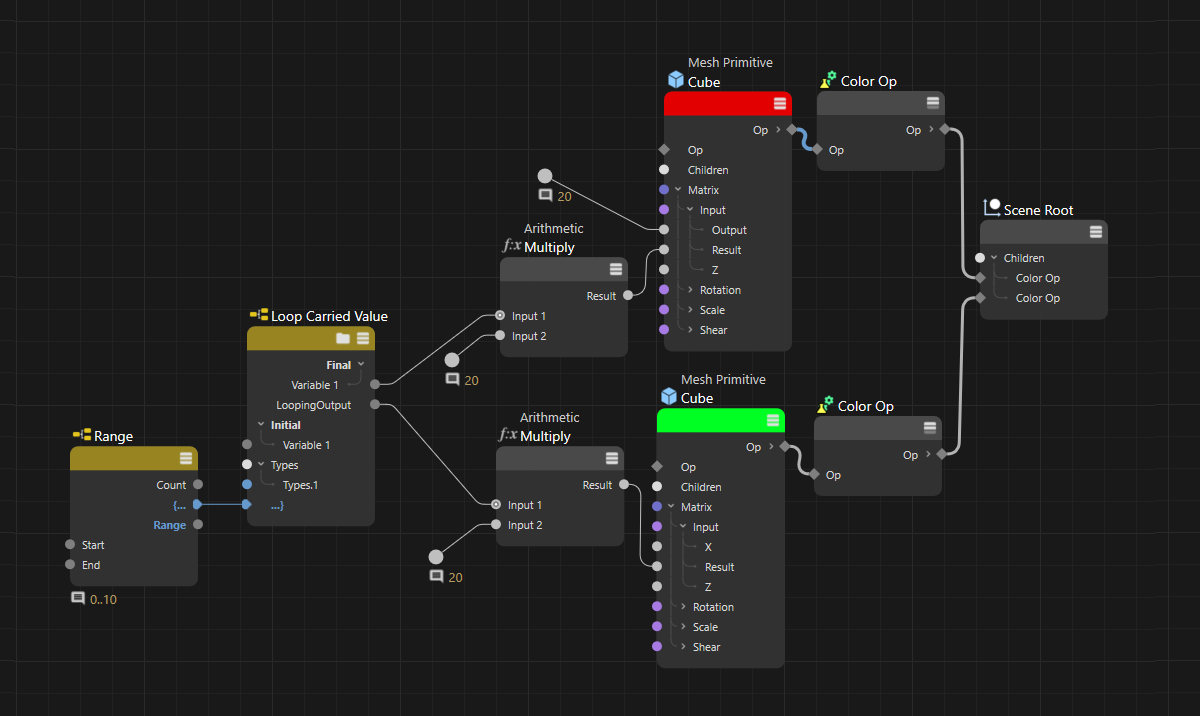Select the 0..10 comment text below Range
Screen dimensions: 1200x716
[x=104, y=599]
